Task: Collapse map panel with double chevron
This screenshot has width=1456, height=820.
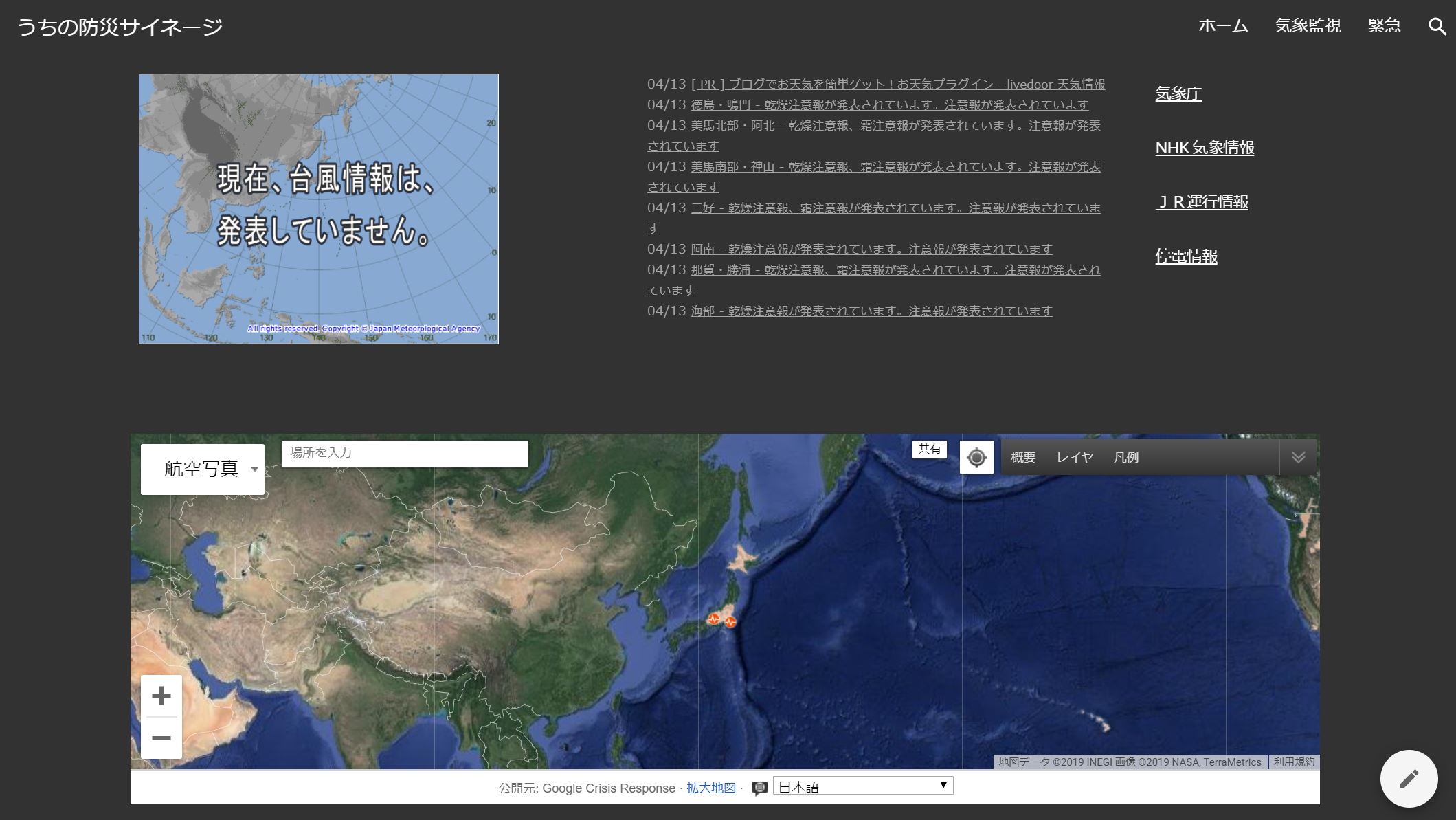Action: 1297,457
